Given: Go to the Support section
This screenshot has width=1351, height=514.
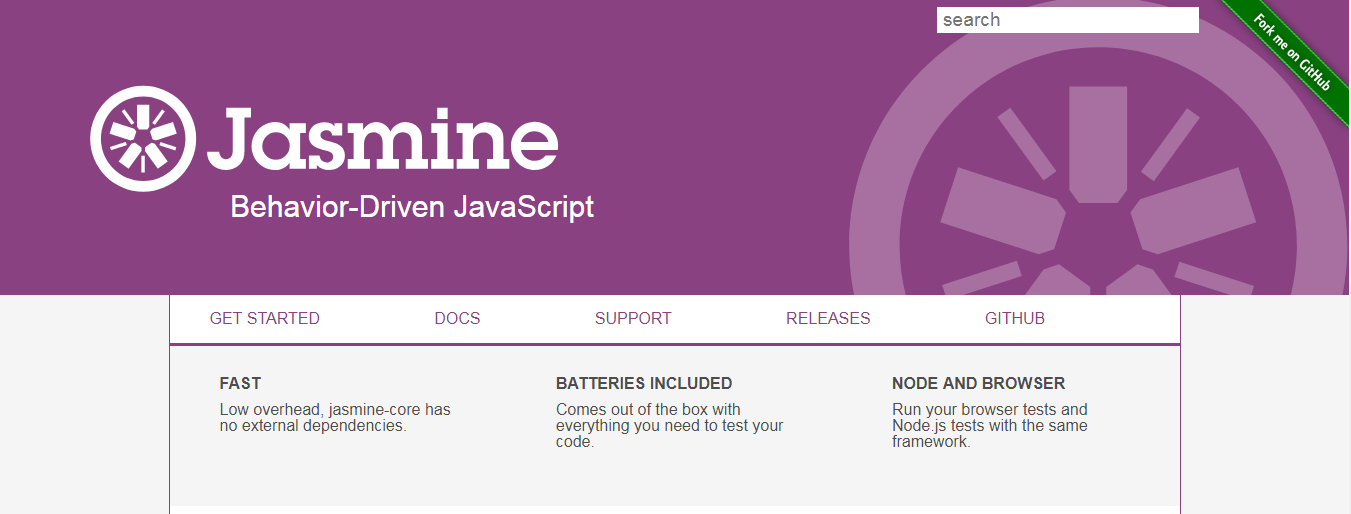Looking at the screenshot, I should pos(633,318).
